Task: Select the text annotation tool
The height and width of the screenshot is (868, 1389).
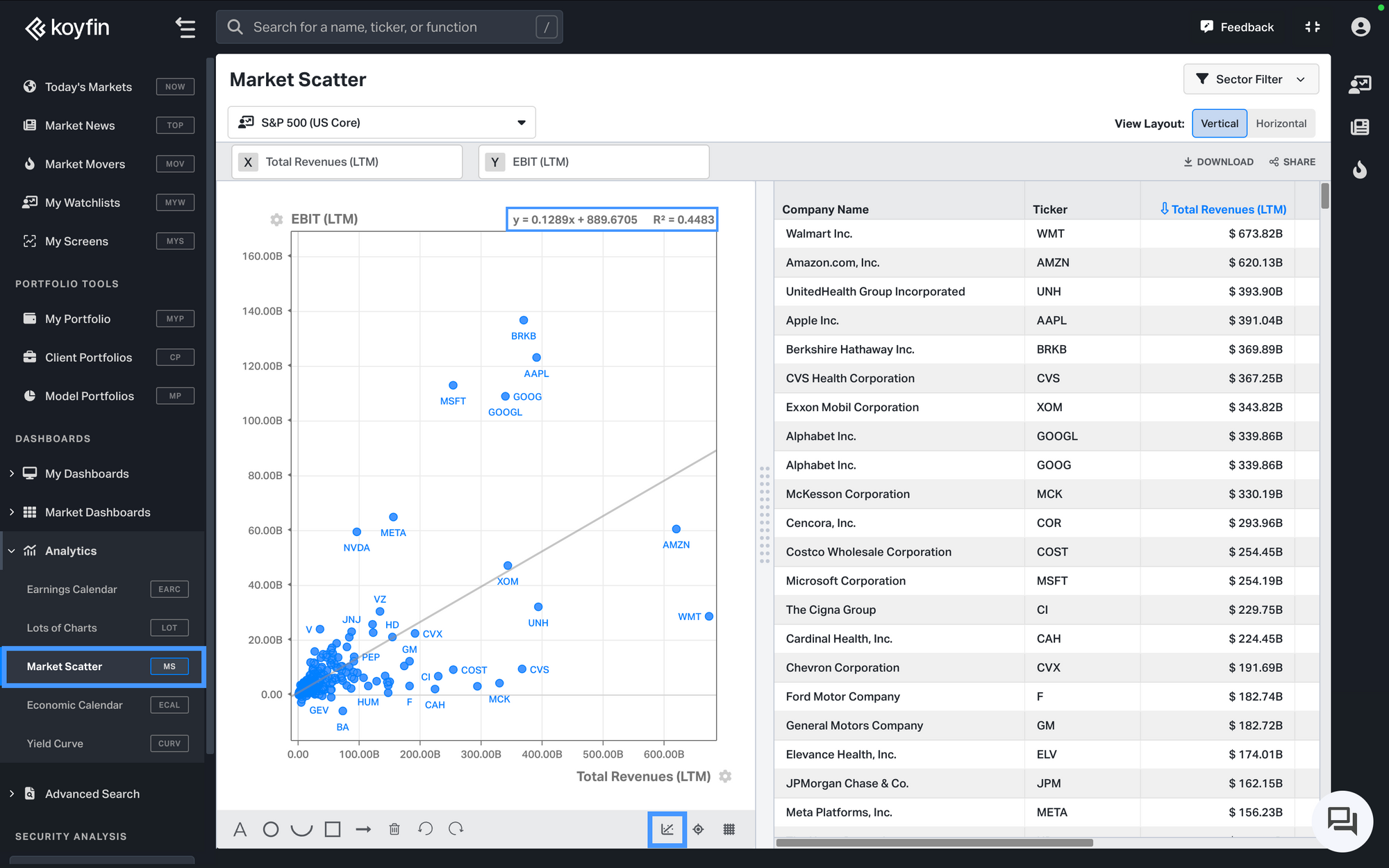Action: [x=240, y=829]
